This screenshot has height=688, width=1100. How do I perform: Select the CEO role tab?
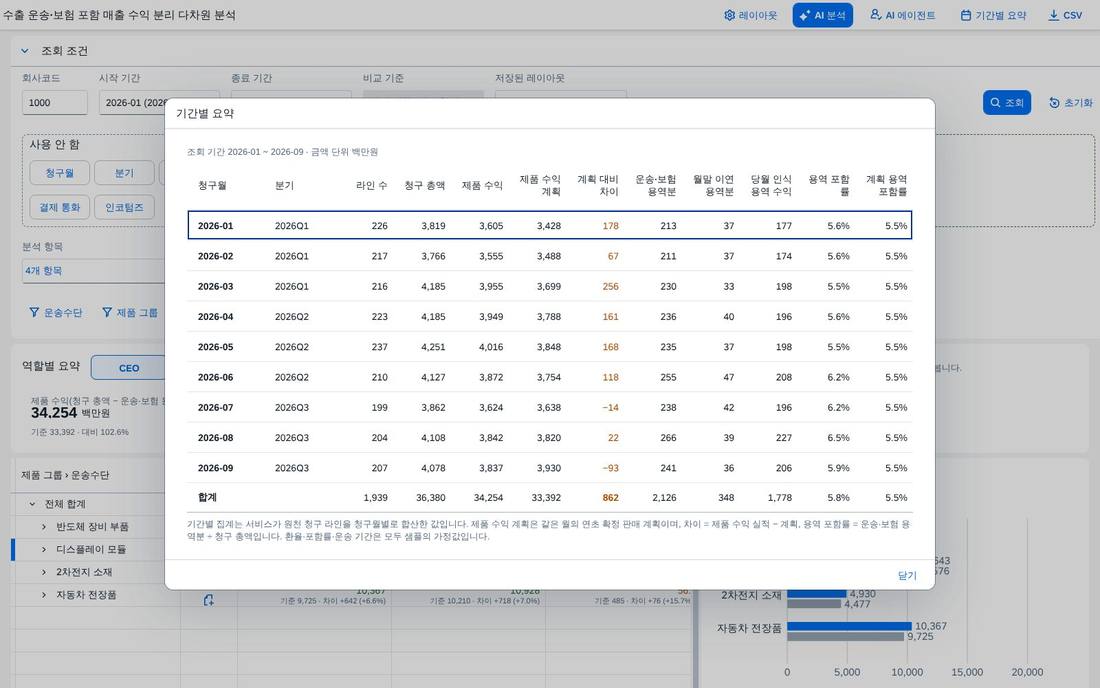(128, 368)
